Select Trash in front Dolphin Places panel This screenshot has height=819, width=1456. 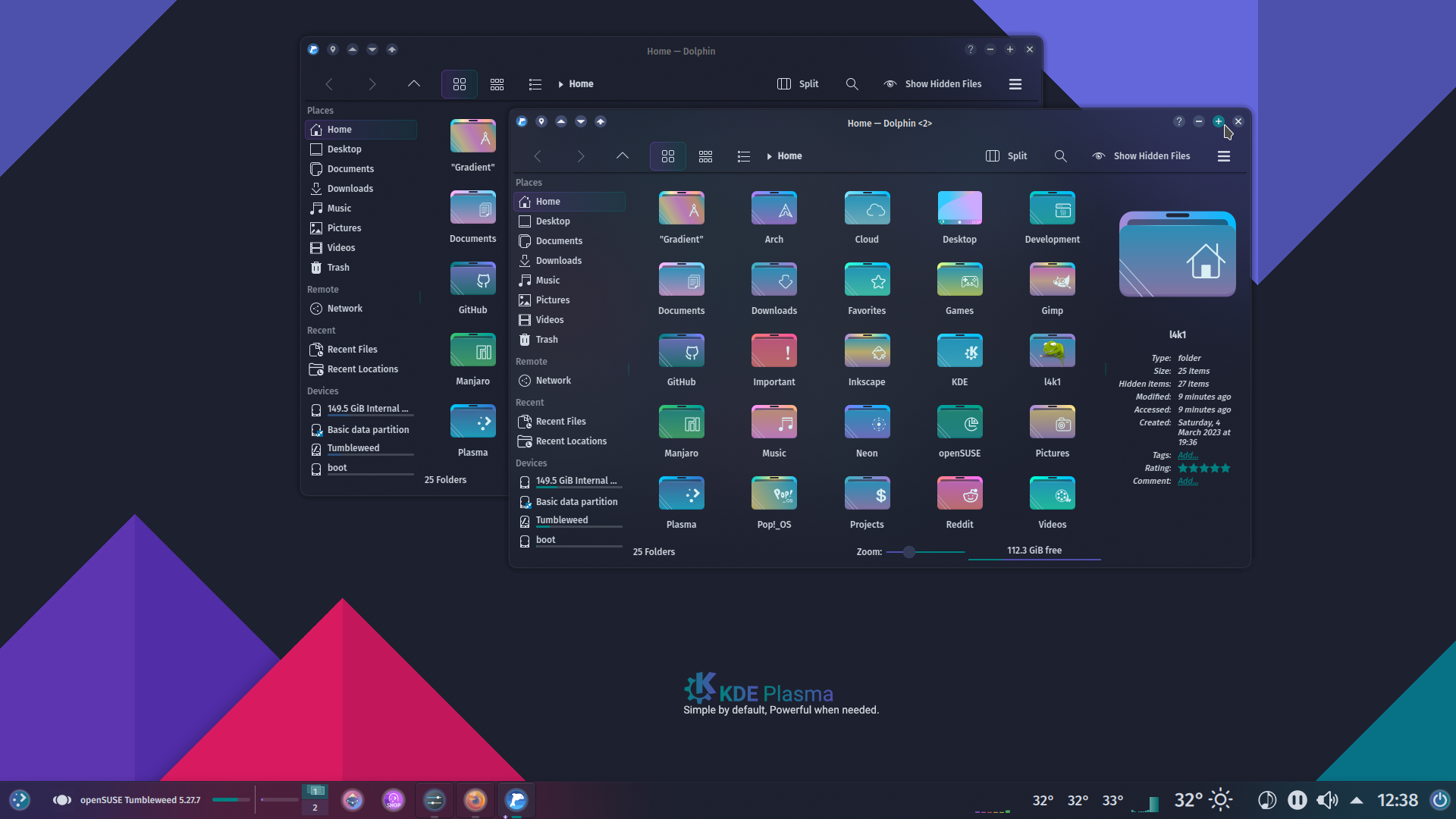tap(570, 340)
